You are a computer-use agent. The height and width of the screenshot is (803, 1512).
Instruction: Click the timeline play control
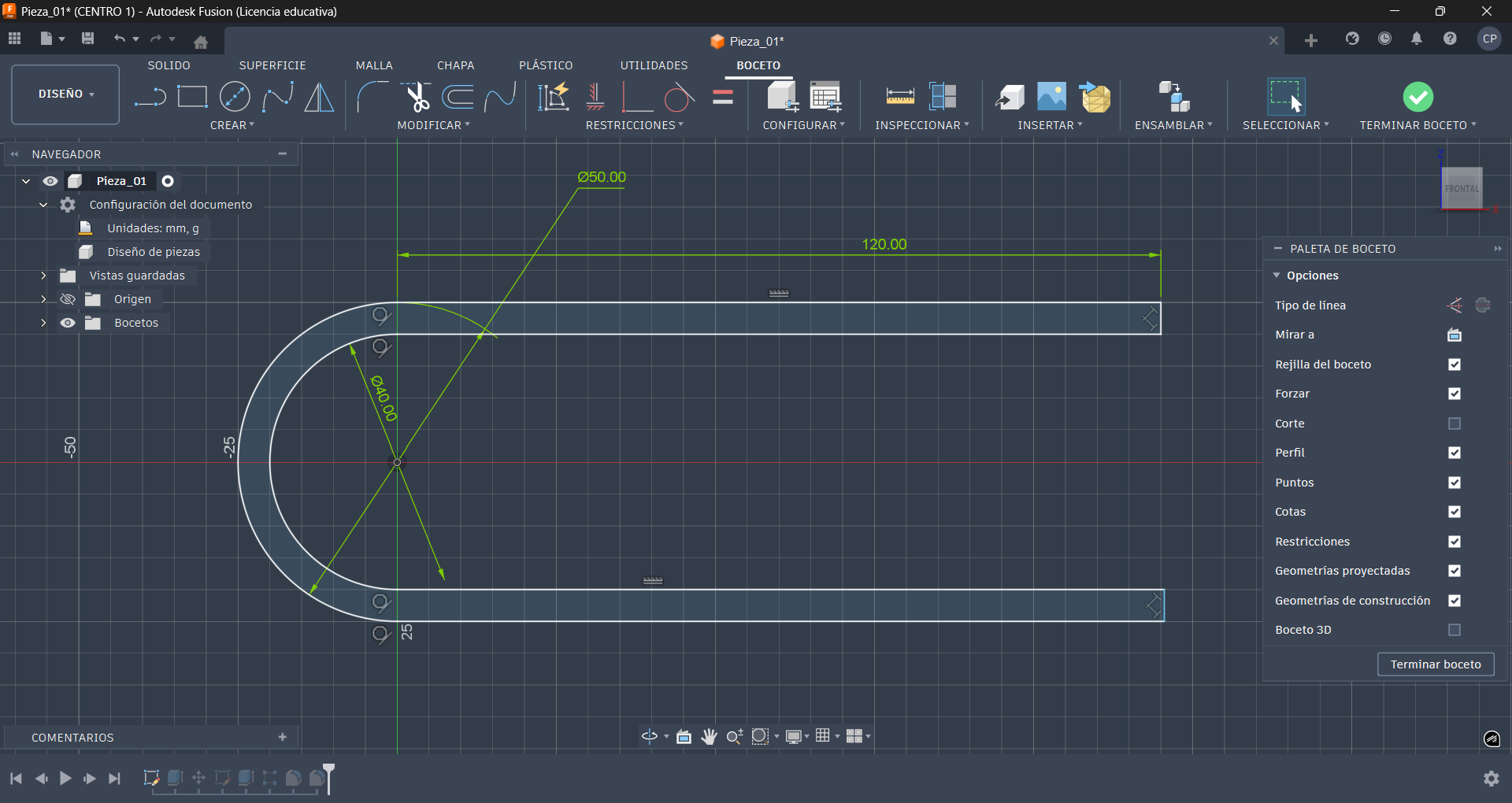coord(66,779)
